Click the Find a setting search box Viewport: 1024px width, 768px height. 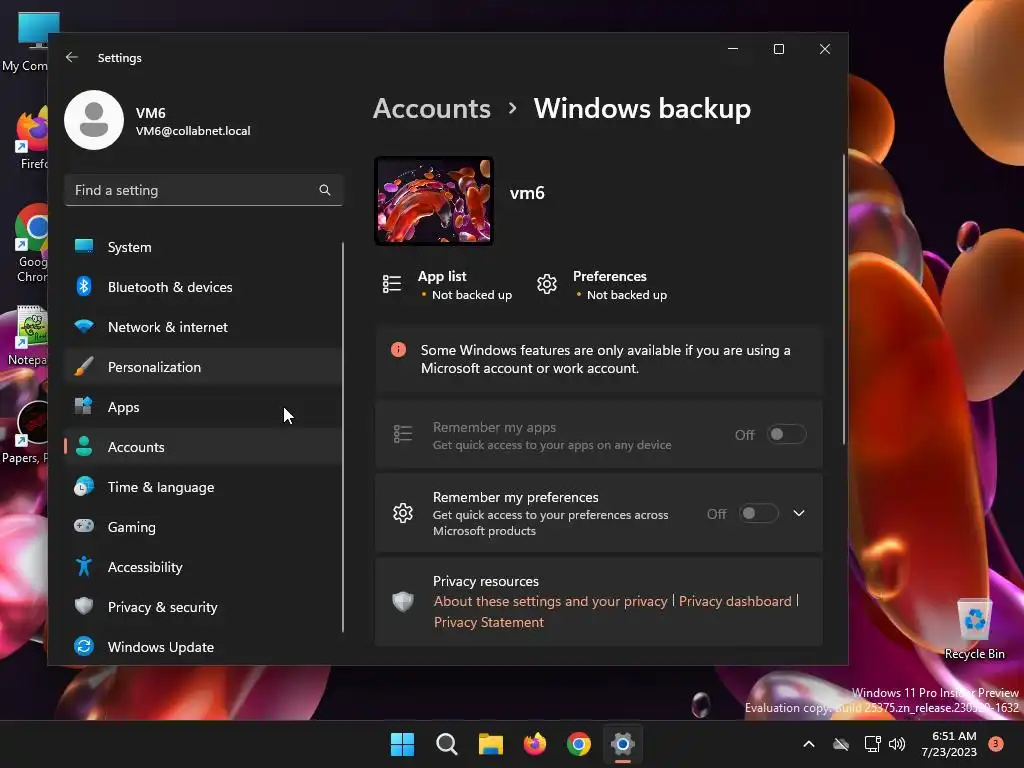coord(203,190)
